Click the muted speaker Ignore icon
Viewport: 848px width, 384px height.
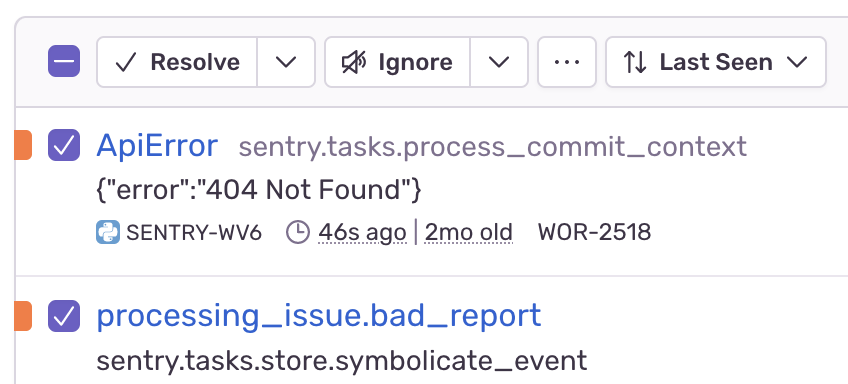click(354, 62)
